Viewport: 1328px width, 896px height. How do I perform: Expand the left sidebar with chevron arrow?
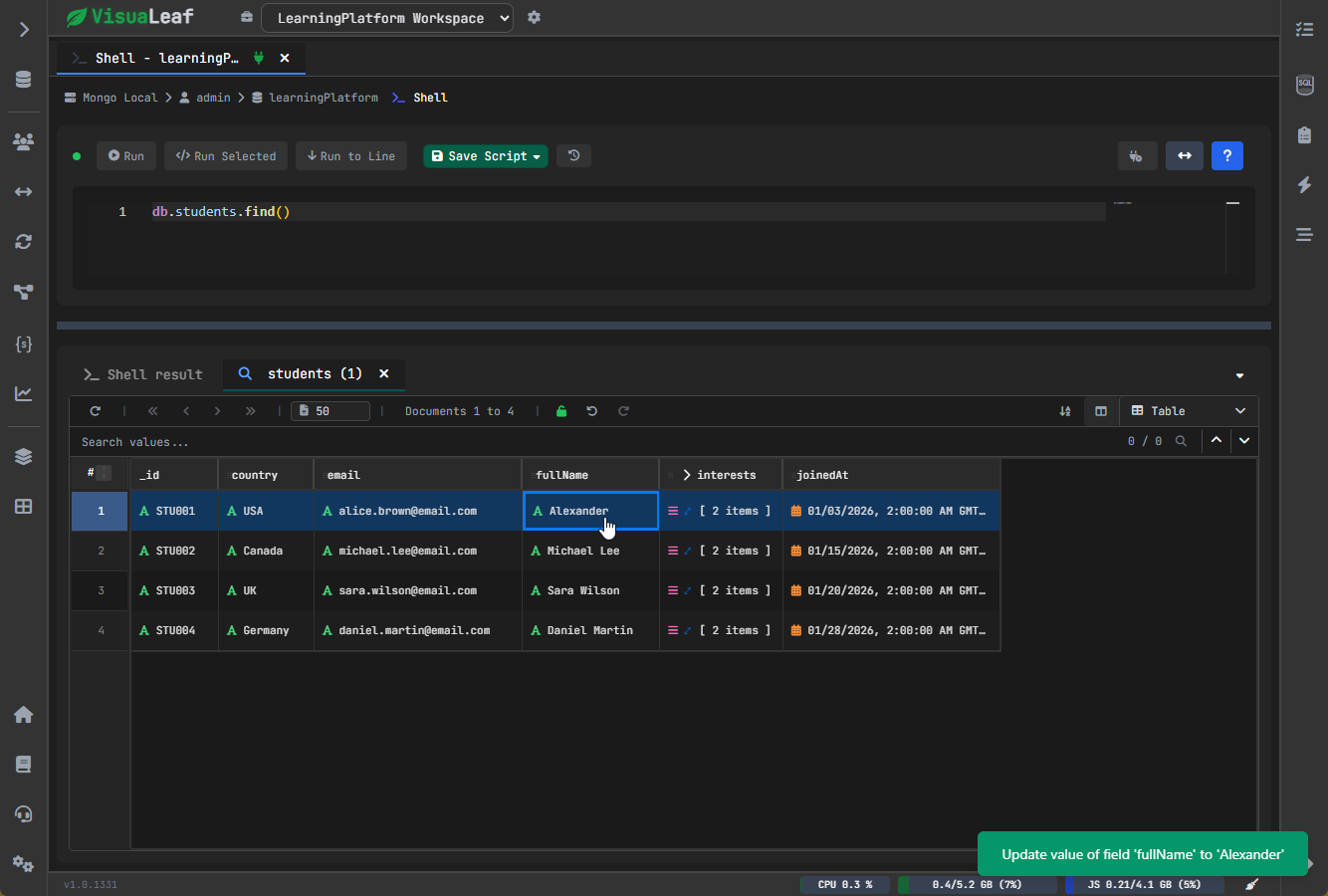coord(24,30)
